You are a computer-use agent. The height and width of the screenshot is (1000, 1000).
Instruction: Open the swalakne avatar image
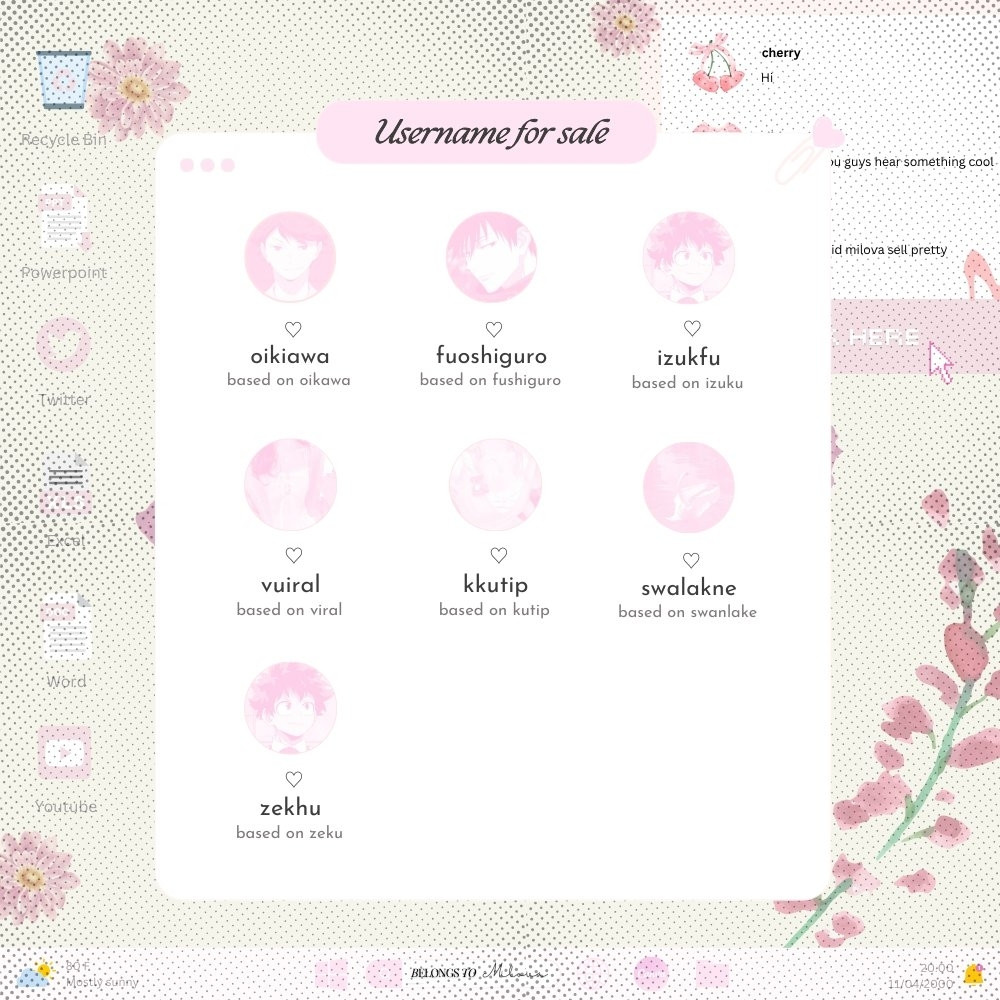pos(689,487)
